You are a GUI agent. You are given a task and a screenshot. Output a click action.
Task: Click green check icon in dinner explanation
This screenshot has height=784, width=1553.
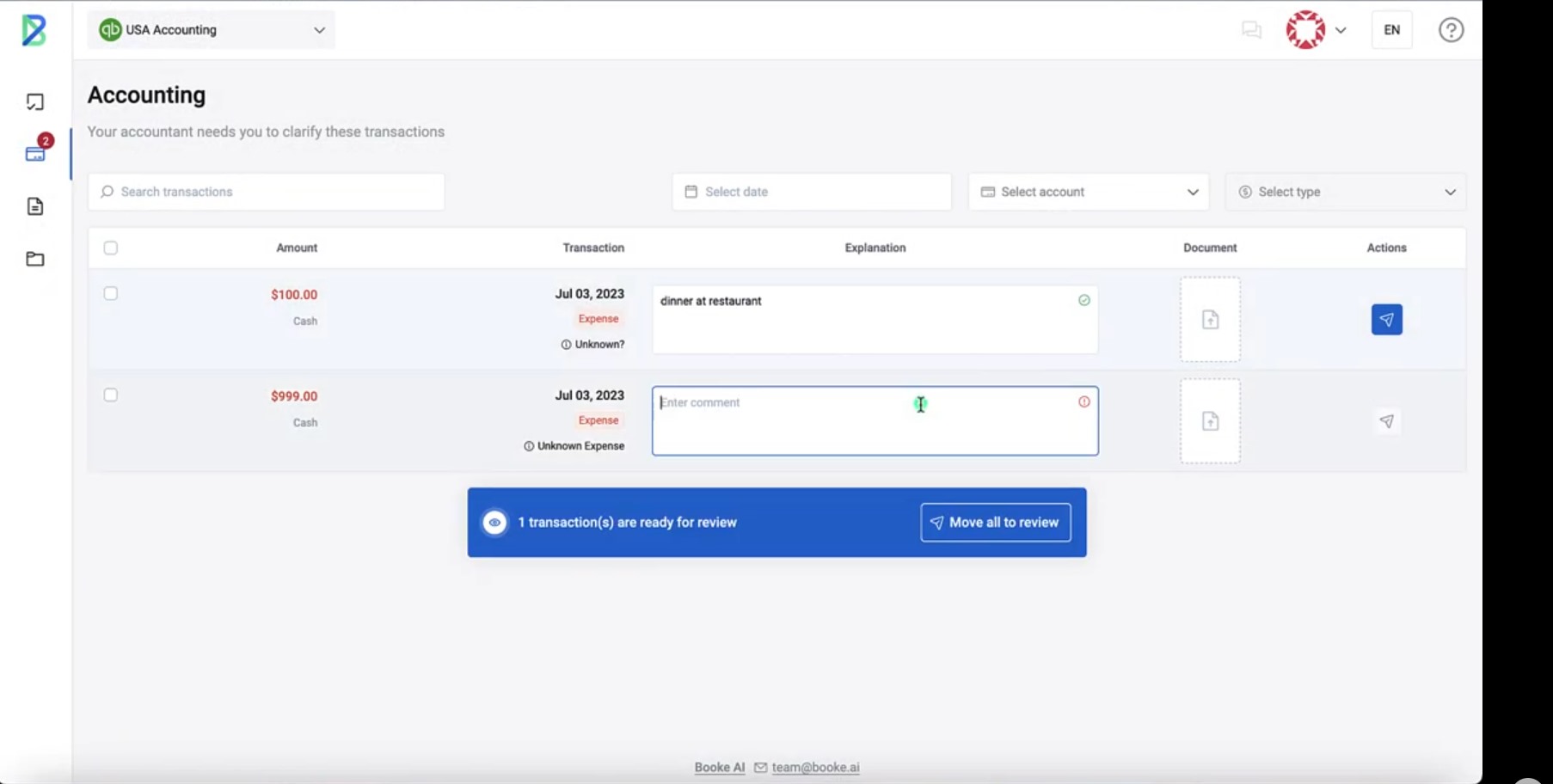click(x=1084, y=300)
